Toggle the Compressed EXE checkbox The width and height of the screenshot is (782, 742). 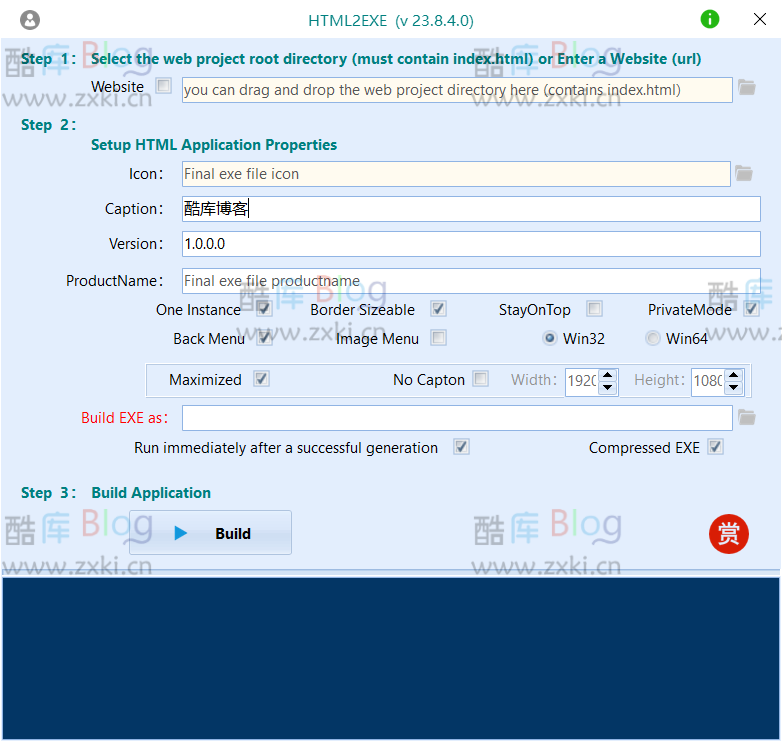click(715, 447)
